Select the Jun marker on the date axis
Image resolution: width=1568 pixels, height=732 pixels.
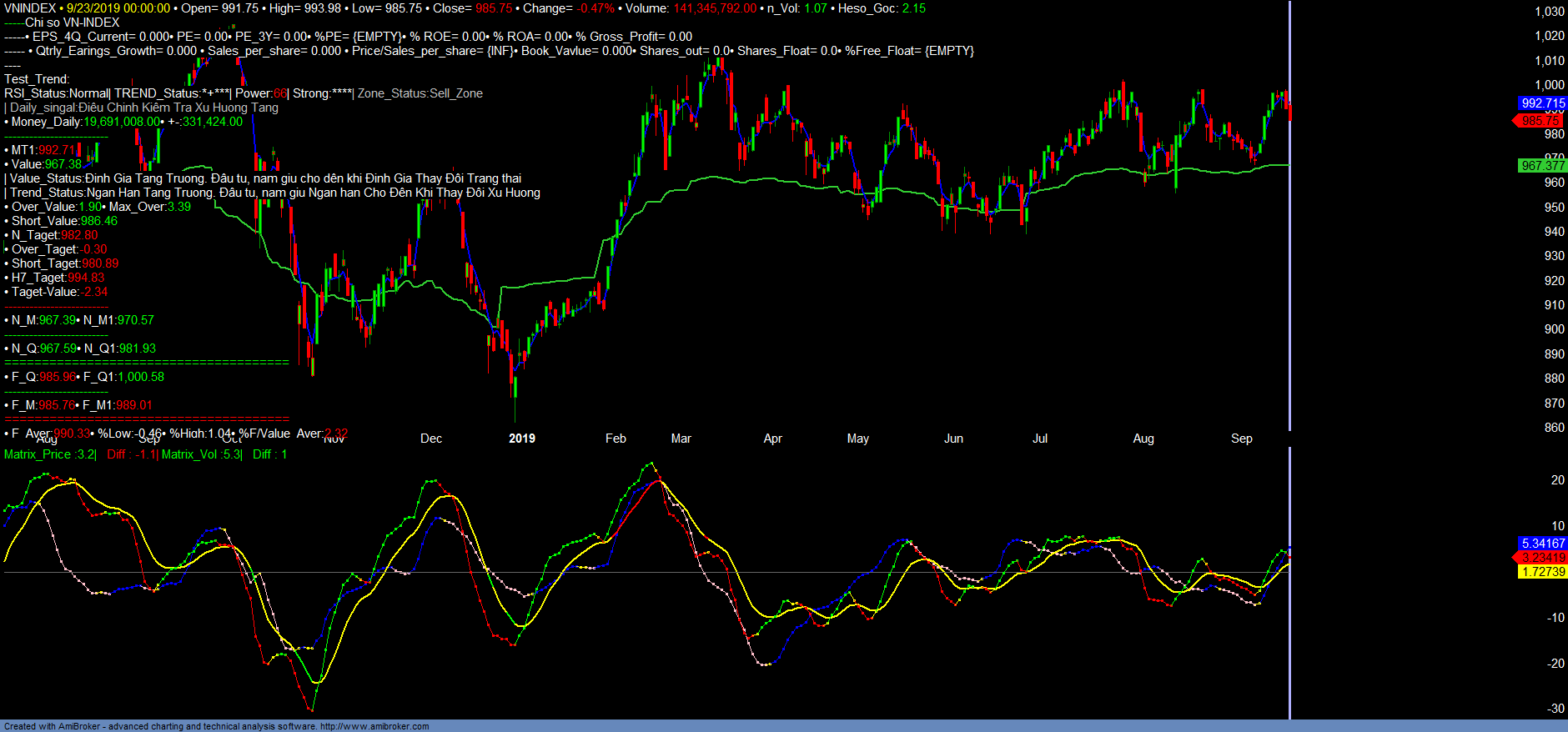953,439
